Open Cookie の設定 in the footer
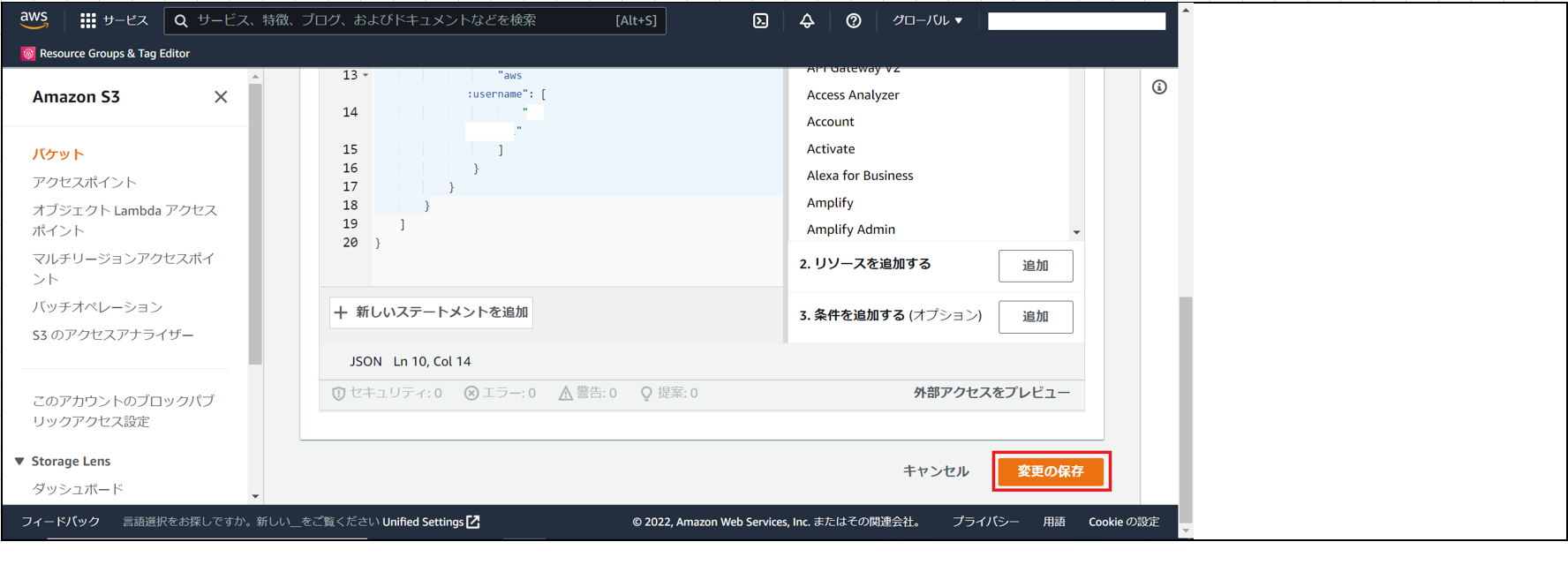The height and width of the screenshot is (572, 1568). click(1124, 522)
